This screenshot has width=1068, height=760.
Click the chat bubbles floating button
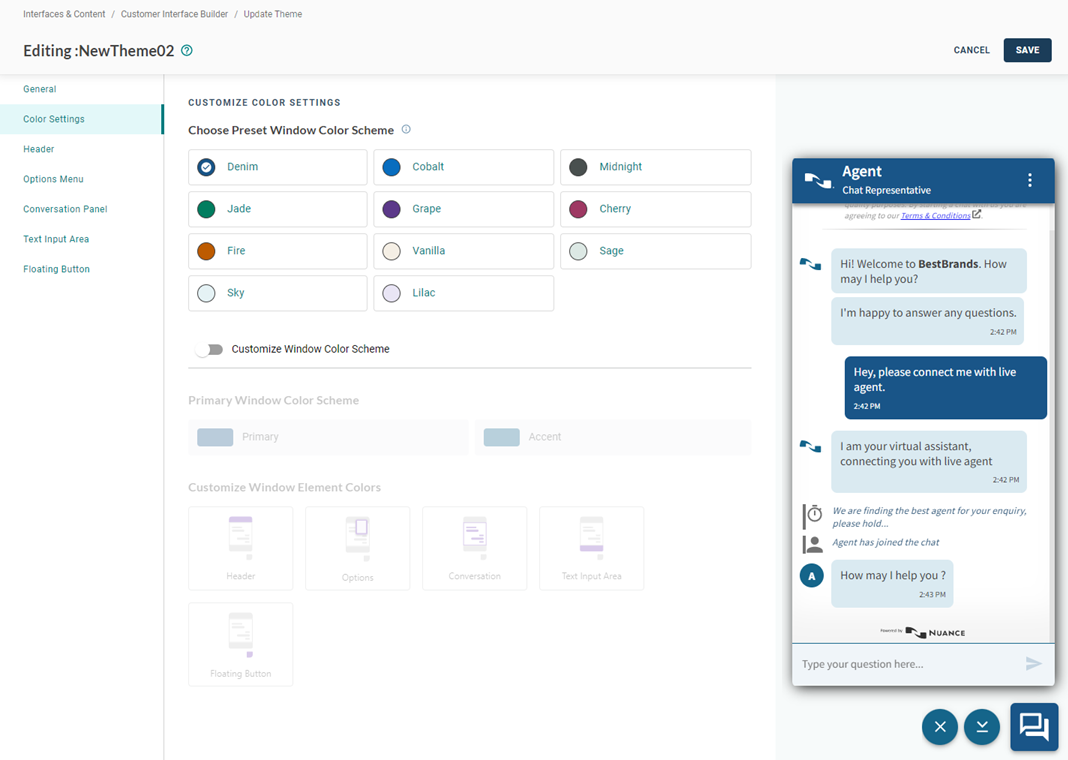tap(1034, 727)
